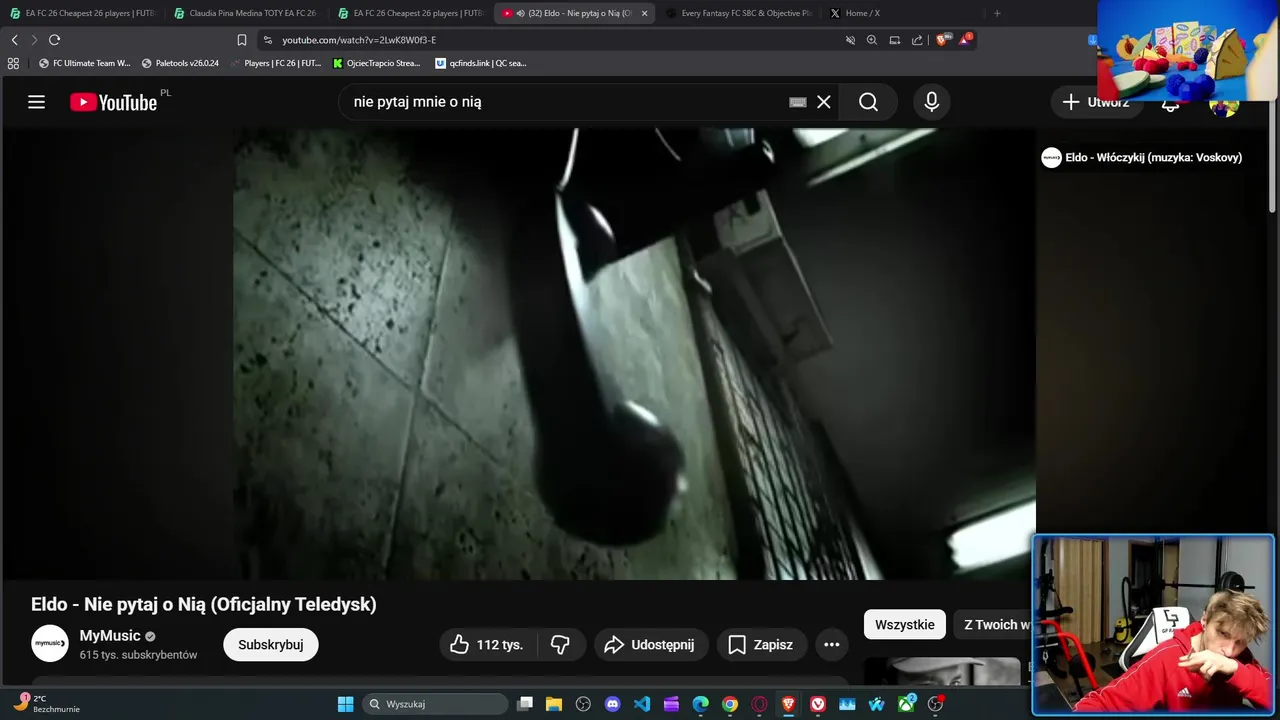Open the three-dot more actions menu

click(x=832, y=645)
